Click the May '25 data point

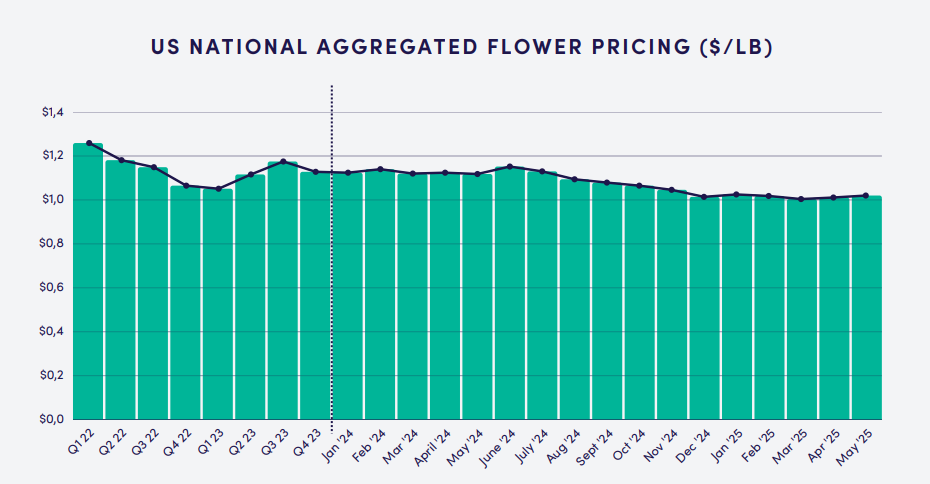point(866,195)
